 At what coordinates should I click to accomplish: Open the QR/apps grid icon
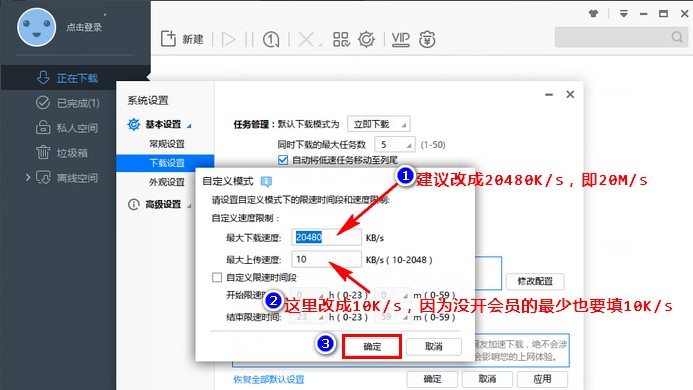pos(341,39)
